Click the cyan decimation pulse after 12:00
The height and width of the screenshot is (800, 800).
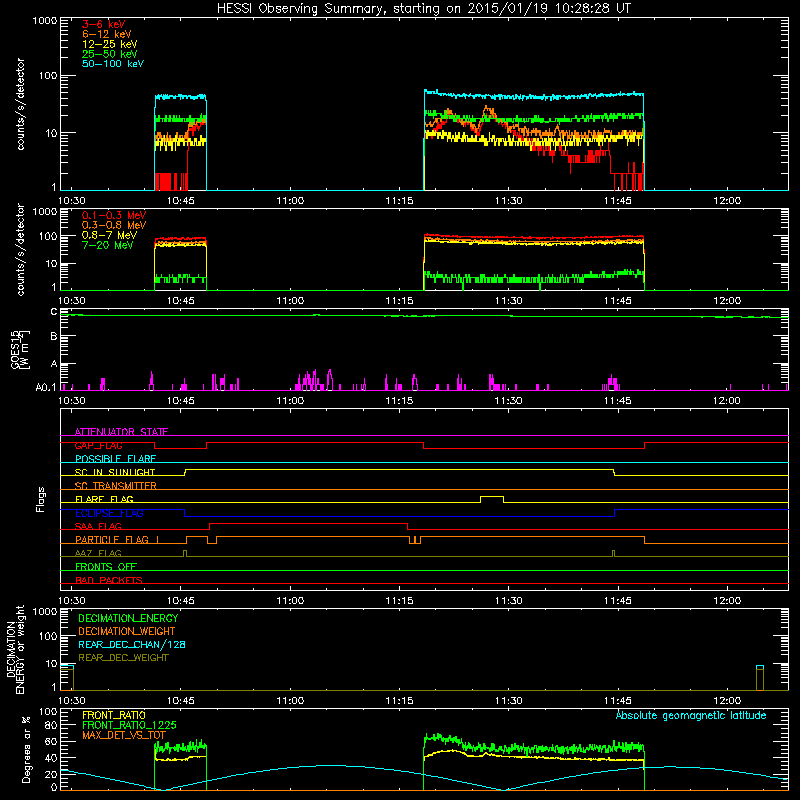[760, 667]
